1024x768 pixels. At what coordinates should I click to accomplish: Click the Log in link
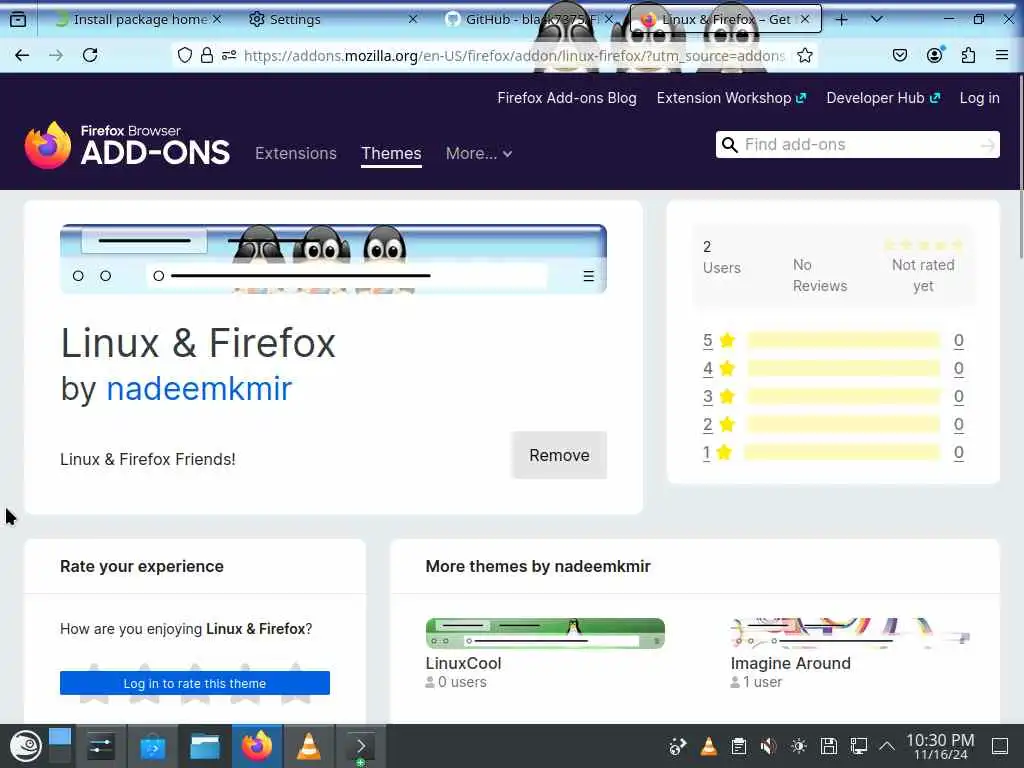pyautogui.click(x=980, y=98)
